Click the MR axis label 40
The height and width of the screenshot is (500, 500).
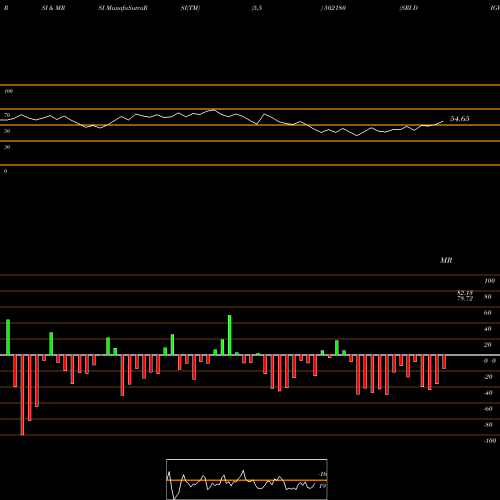pyautogui.click(x=488, y=329)
